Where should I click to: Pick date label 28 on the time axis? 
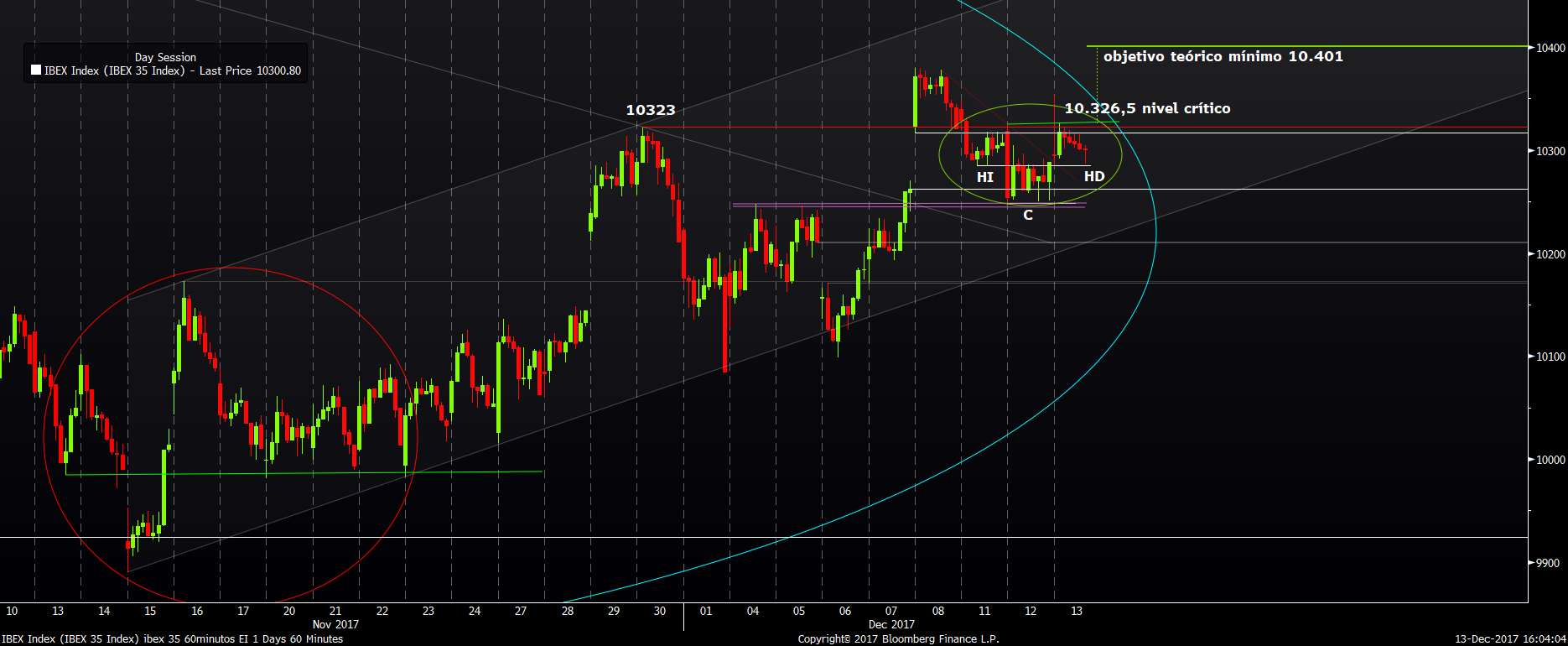tap(568, 611)
